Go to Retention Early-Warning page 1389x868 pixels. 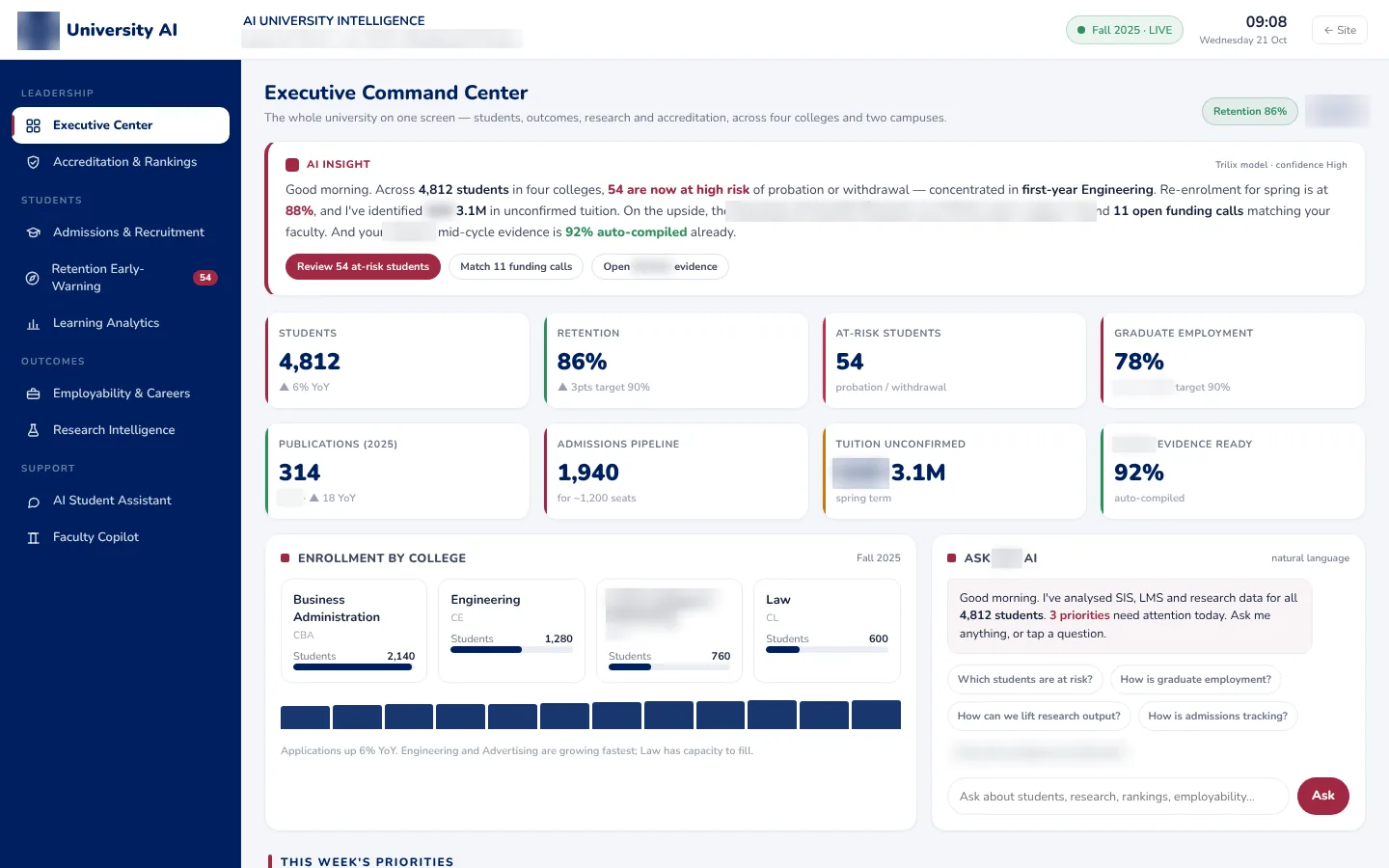[x=121, y=278]
